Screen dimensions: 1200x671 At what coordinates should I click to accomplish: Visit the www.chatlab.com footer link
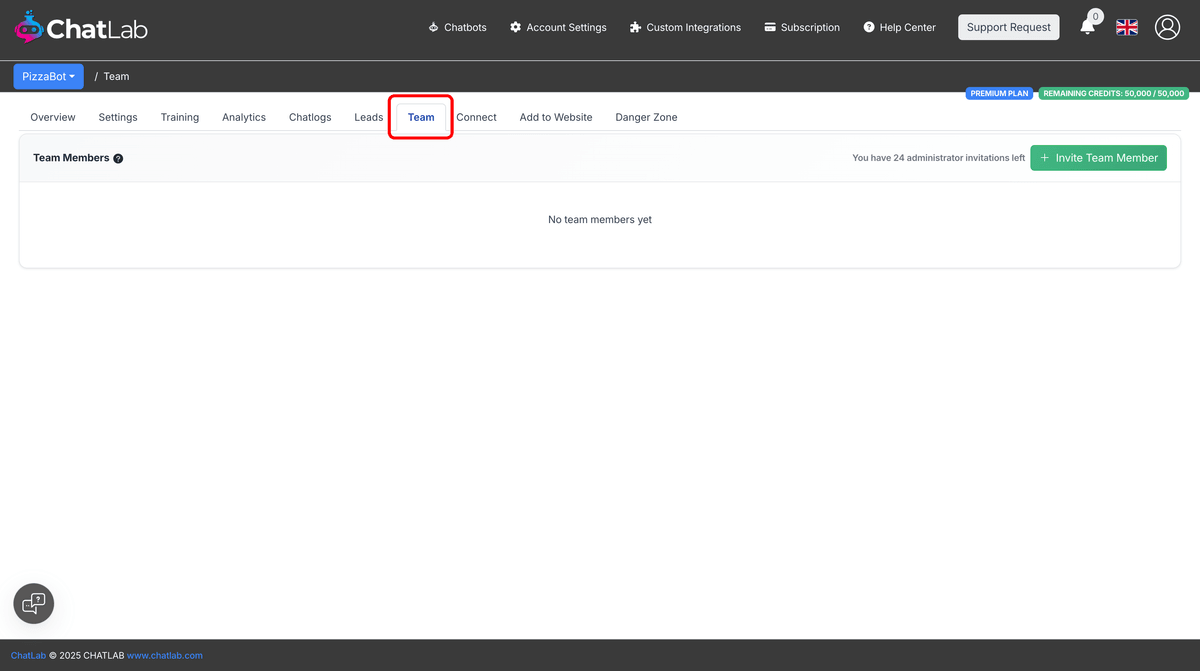pos(165,655)
